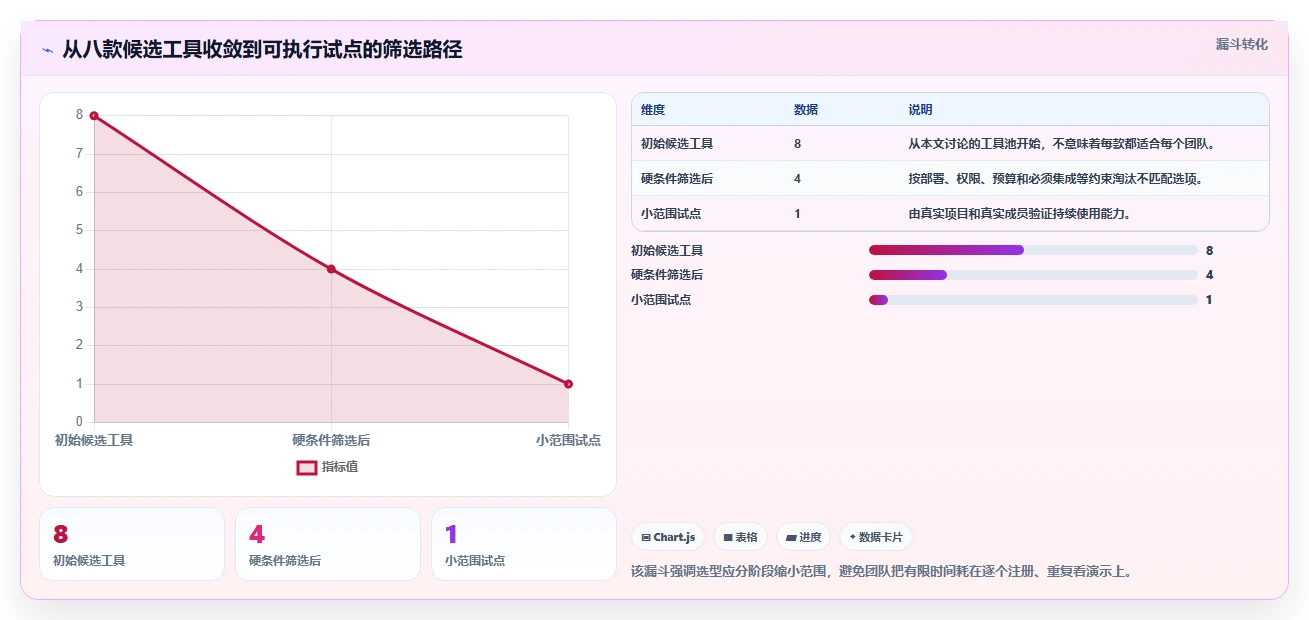The image size is (1309, 620).
Task: Click the 初始候选工具 progress bar
Action: (x=1033, y=250)
